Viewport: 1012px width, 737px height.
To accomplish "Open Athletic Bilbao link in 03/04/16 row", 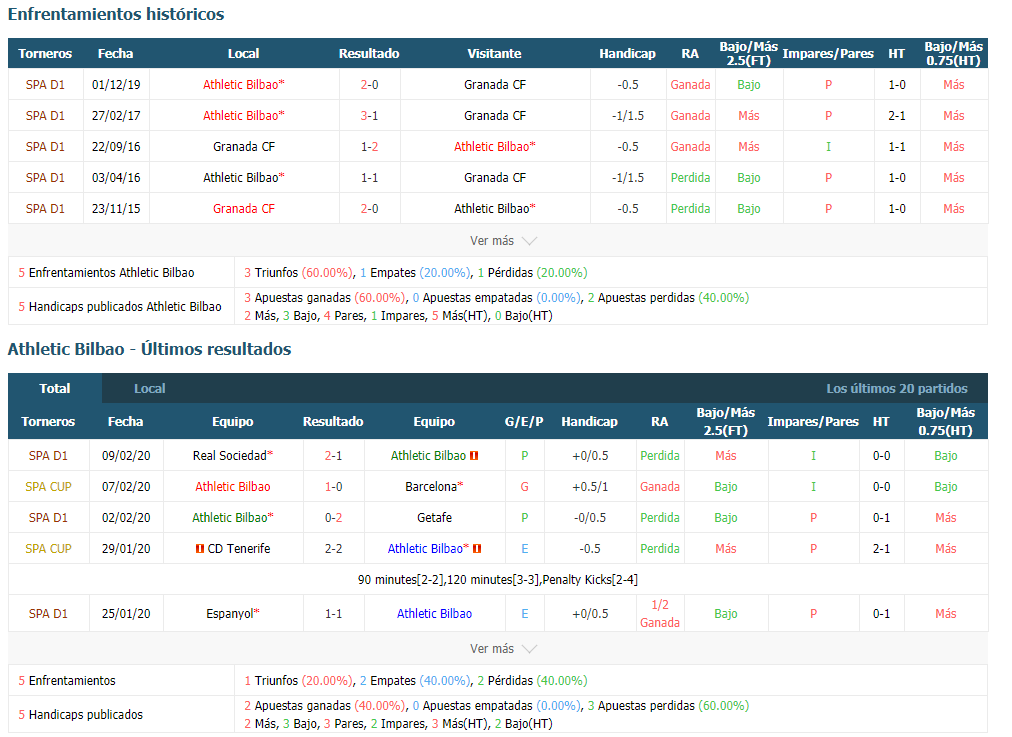I will [243, 177].
